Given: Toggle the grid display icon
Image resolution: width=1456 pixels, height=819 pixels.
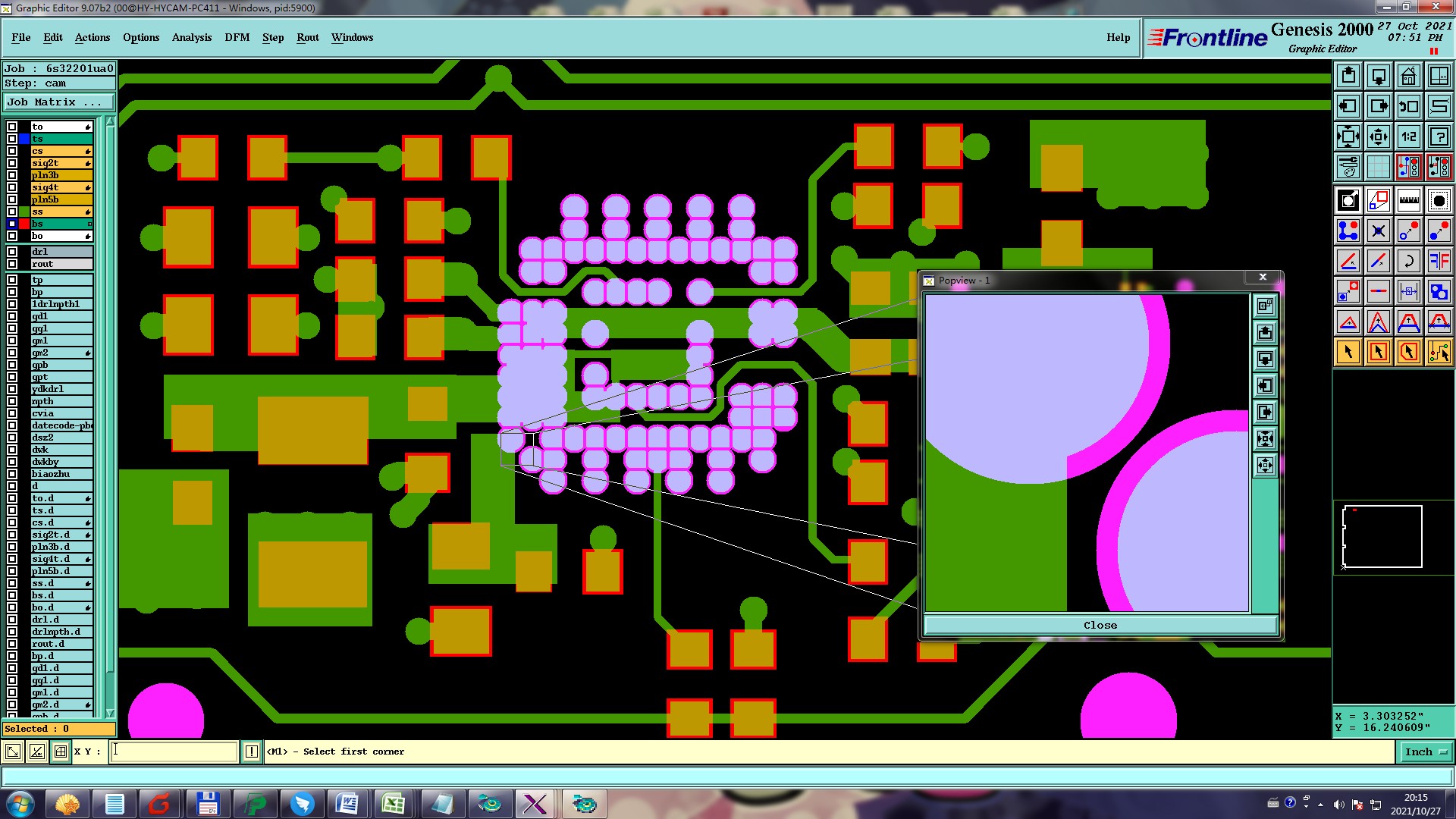Looking at the screenshot, I should 1379,167.
